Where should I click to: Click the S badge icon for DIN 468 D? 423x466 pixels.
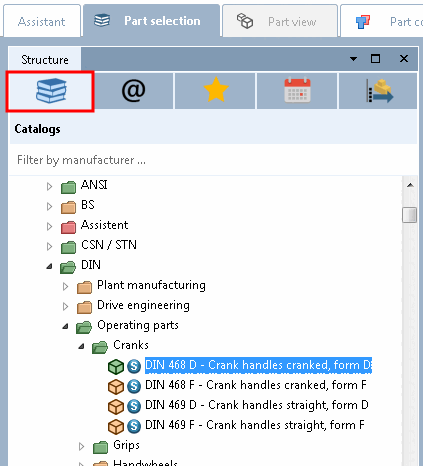[134, 366]
